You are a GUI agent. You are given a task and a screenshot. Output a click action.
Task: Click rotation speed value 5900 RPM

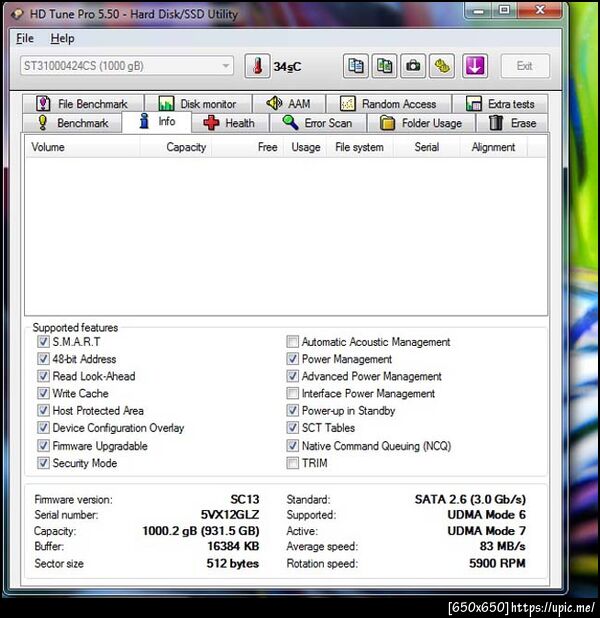click(x=497, y=563)
